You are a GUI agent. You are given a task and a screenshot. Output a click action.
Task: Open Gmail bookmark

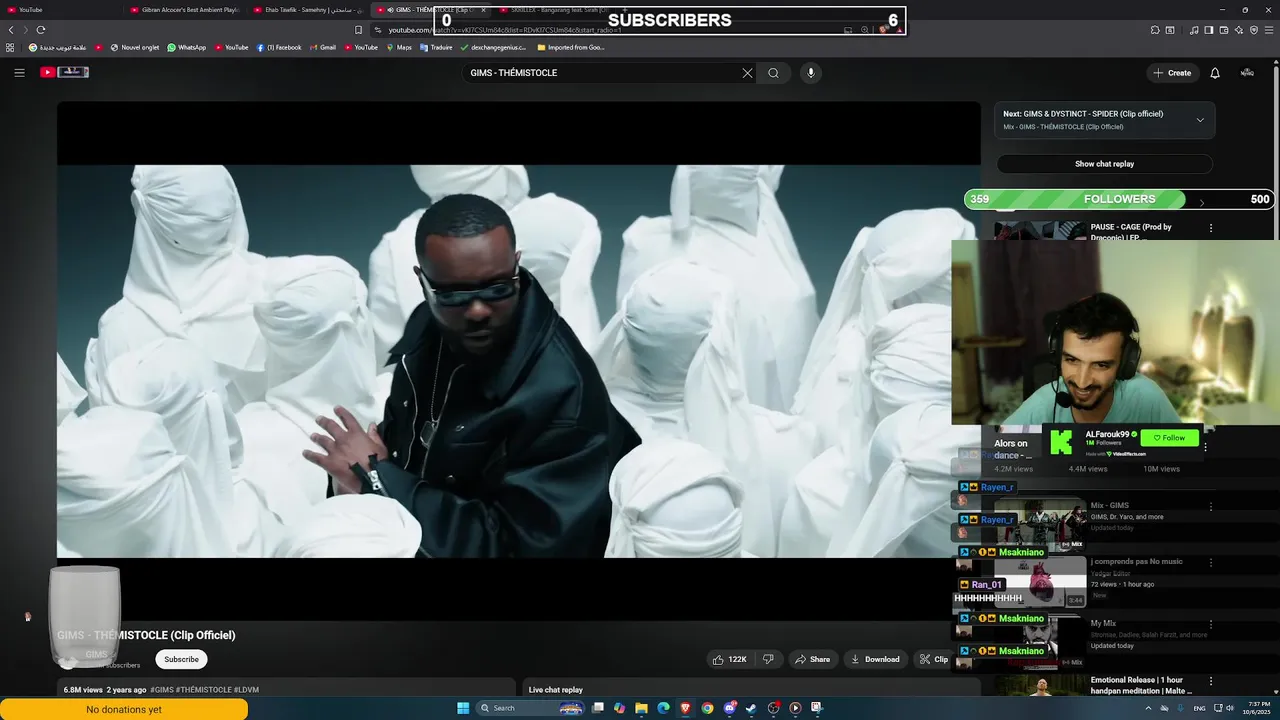(x=322, y=47)
